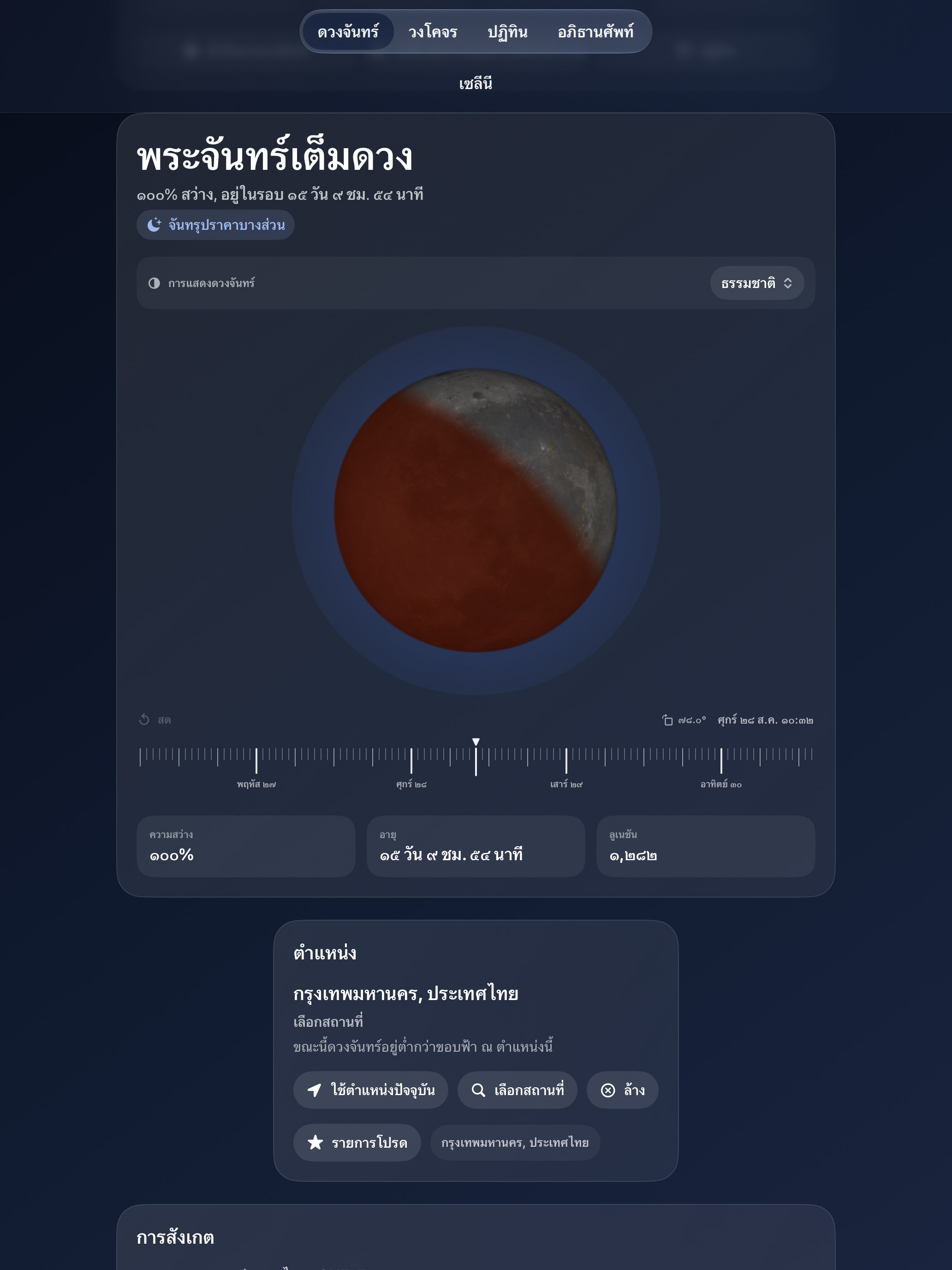Click the อายุ age stat card
952x1270 pixels.
[x=476, y=846]
